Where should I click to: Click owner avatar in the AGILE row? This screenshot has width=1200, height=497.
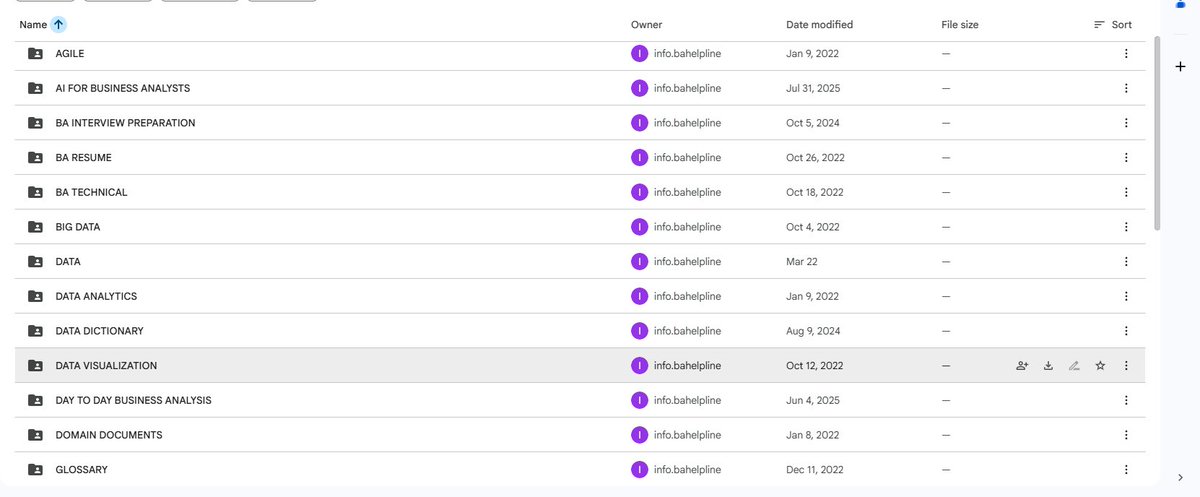coord(639,54)
